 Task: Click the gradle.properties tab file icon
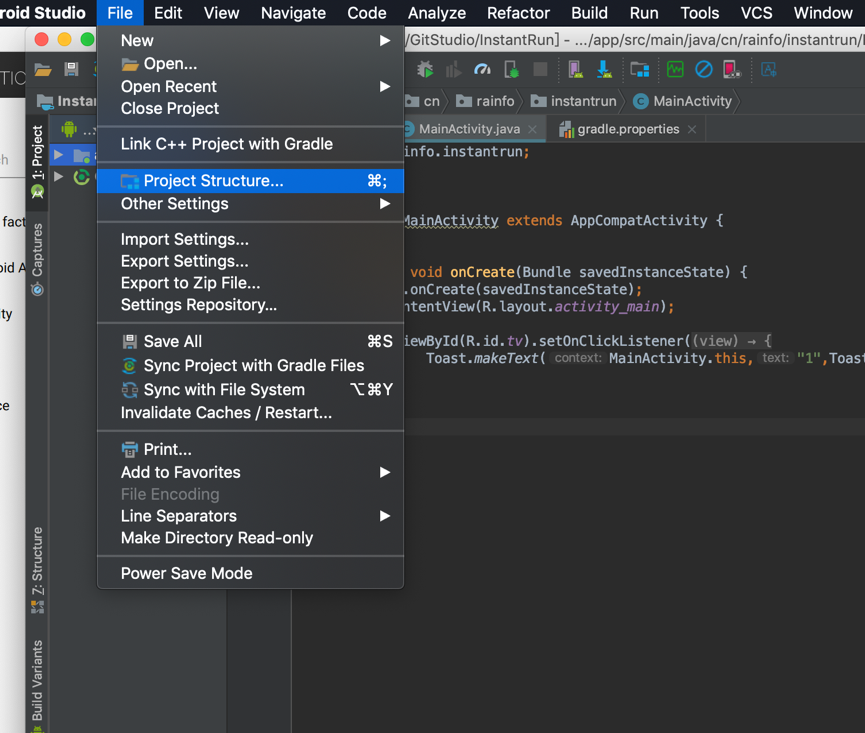click(566, 130)
